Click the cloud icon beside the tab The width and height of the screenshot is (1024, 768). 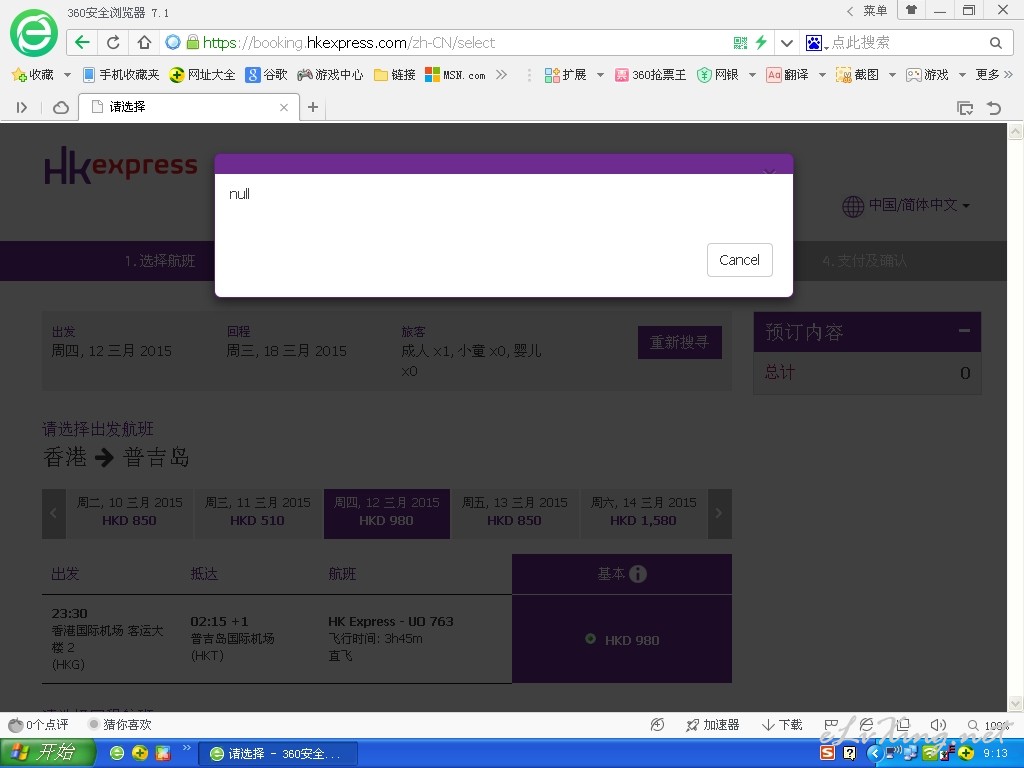pyautogui.click(x=61, y=107)
